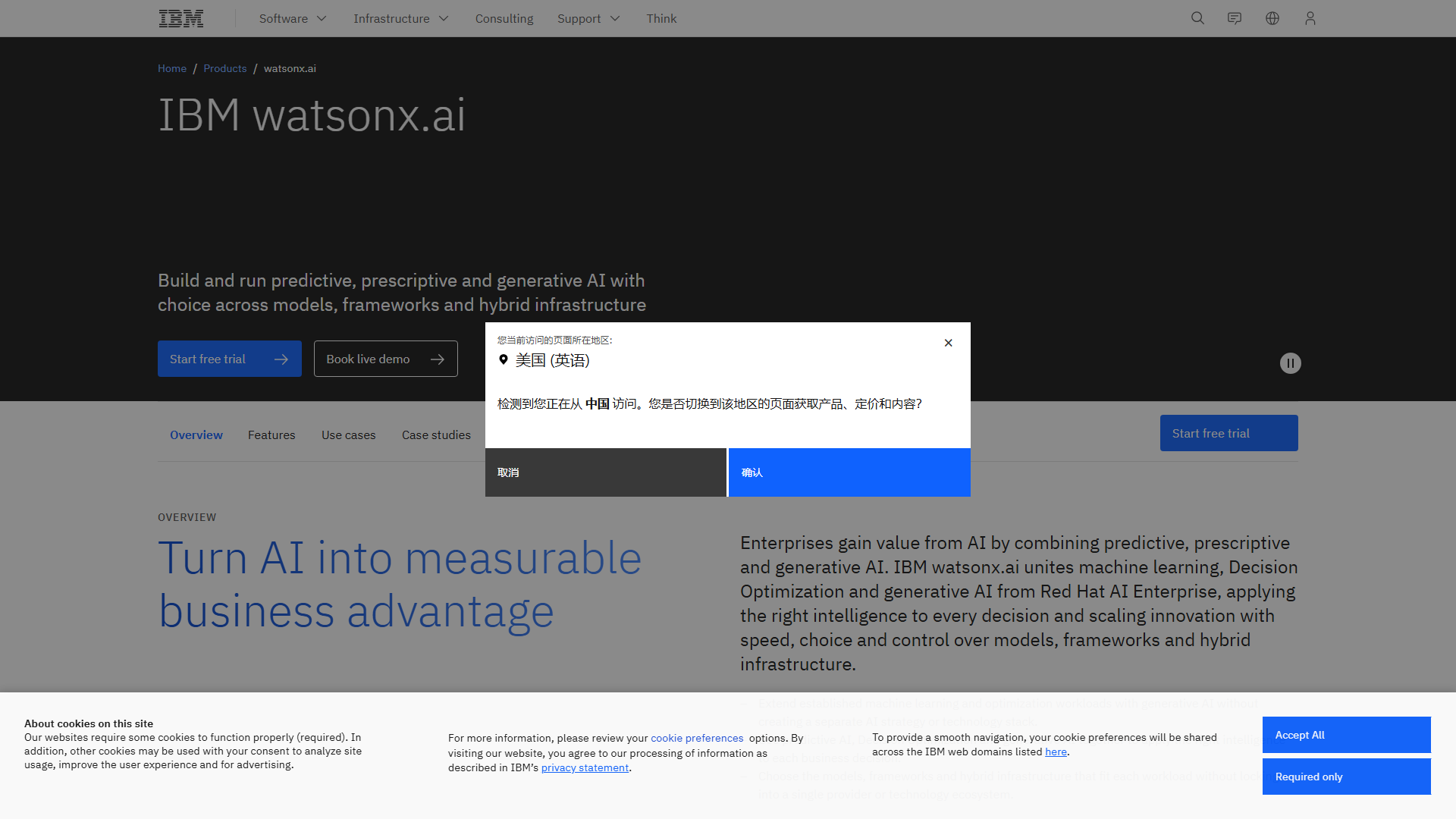Screen dimensions: 1456x819
Task: Accept all cookies
Action: [x=1346, y=735]
